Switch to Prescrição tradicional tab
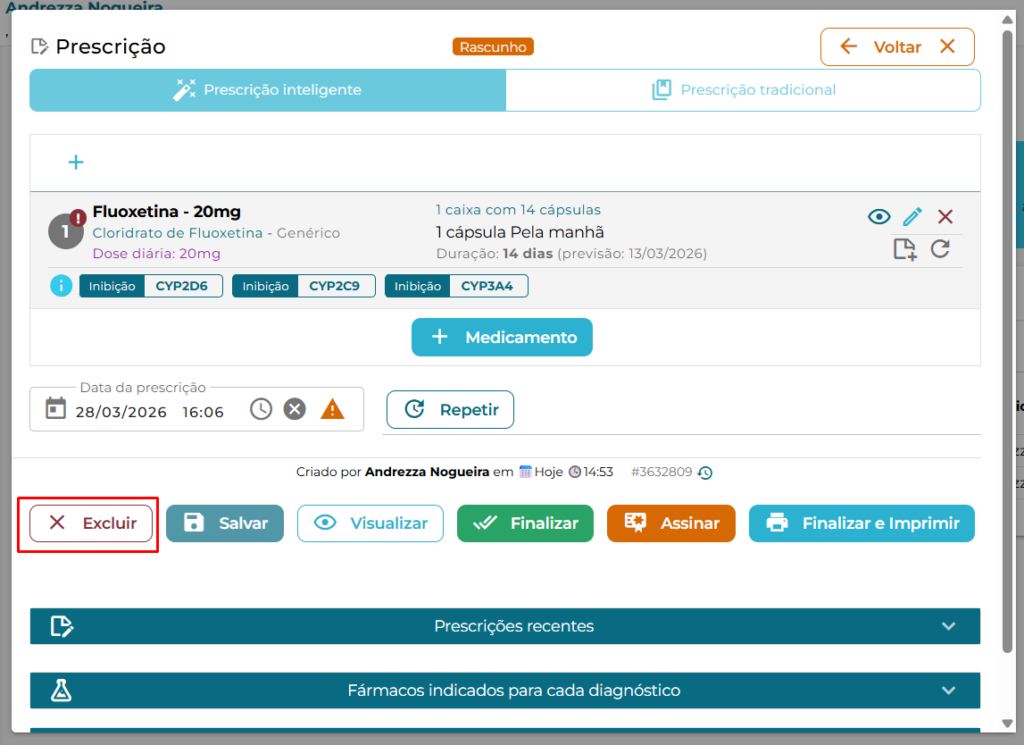 pos(743,90)
